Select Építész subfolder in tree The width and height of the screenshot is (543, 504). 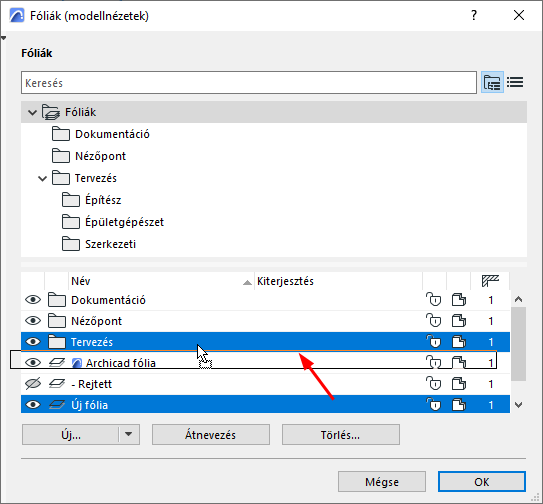coord(103,200)
